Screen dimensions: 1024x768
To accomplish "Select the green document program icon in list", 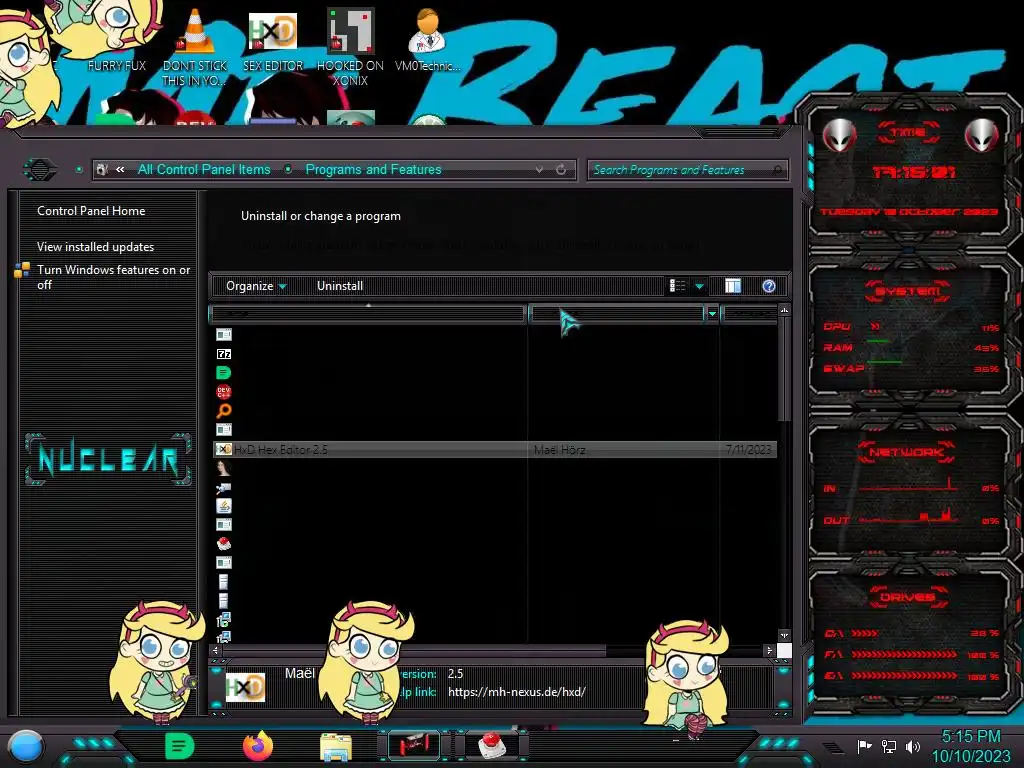I will point(223,373).
